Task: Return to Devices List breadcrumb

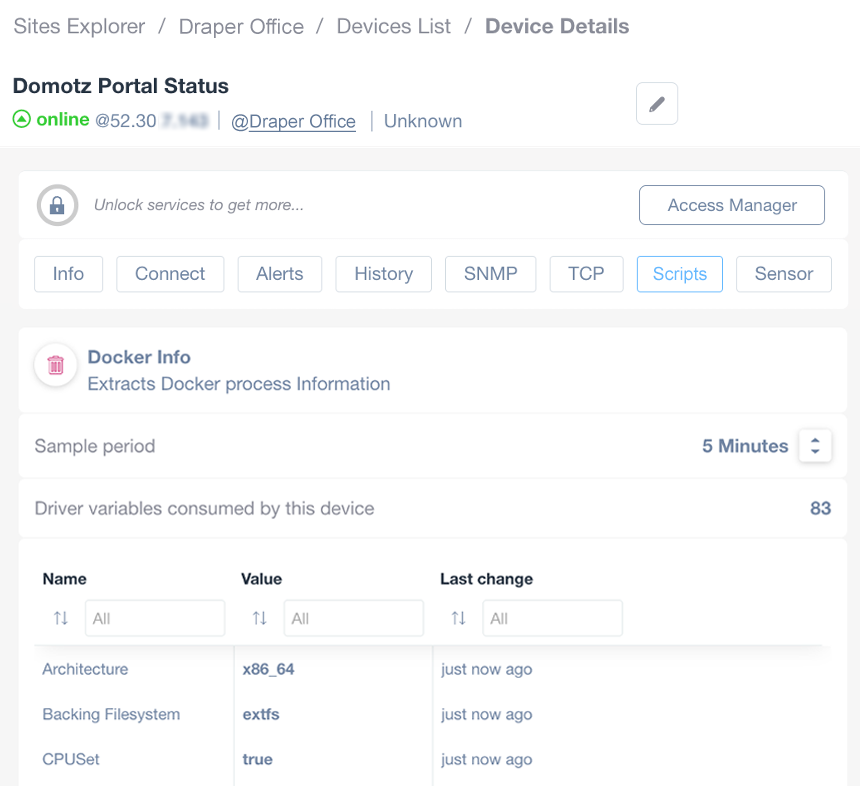Action: (x=394, y=26)
